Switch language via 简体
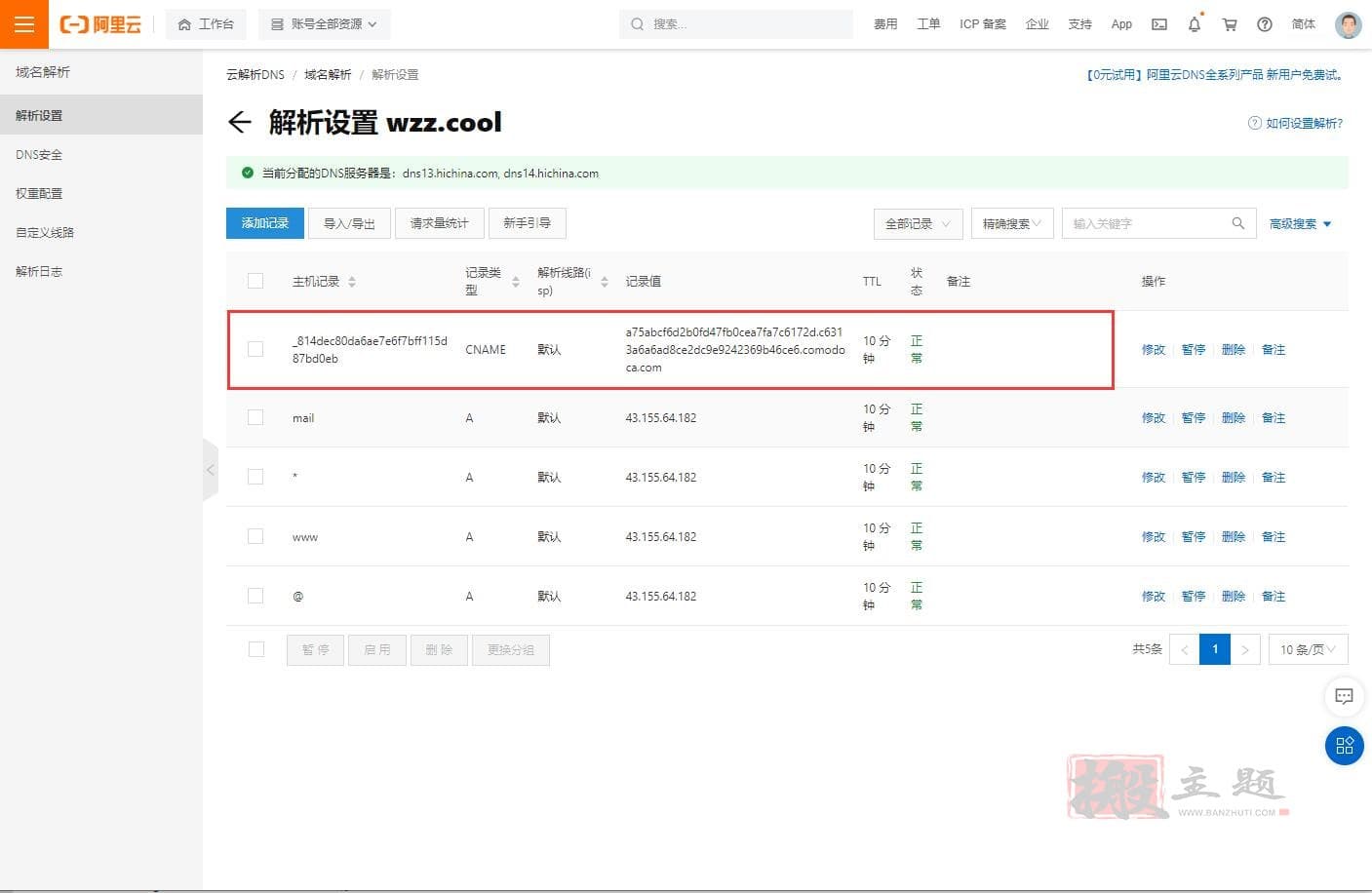This screenshot has height=893, width=1372. pyautogui.click(x=1304, y=24)
